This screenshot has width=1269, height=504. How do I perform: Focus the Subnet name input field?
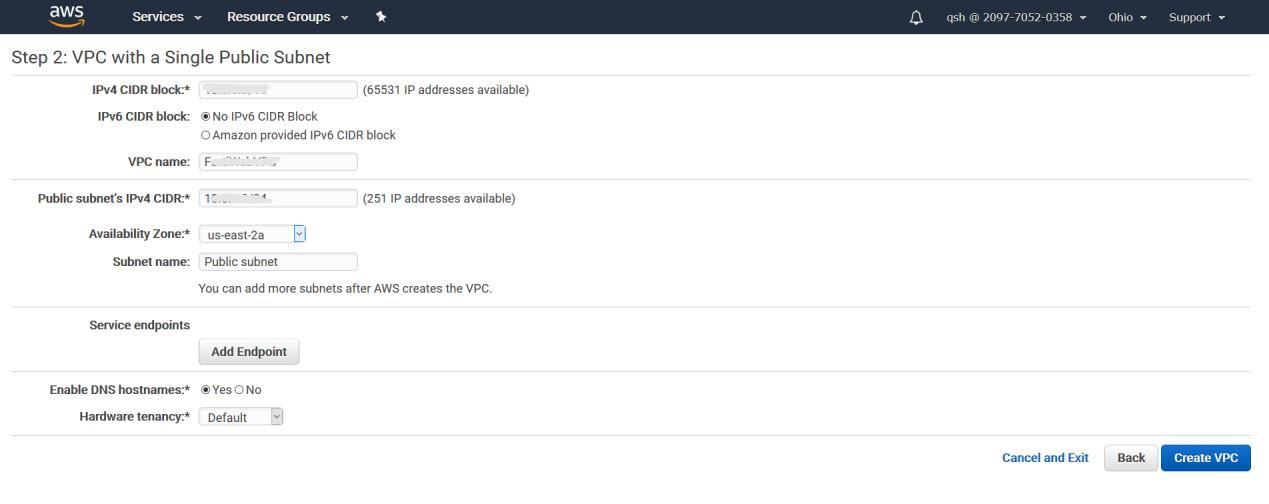[x=278, y=262]
